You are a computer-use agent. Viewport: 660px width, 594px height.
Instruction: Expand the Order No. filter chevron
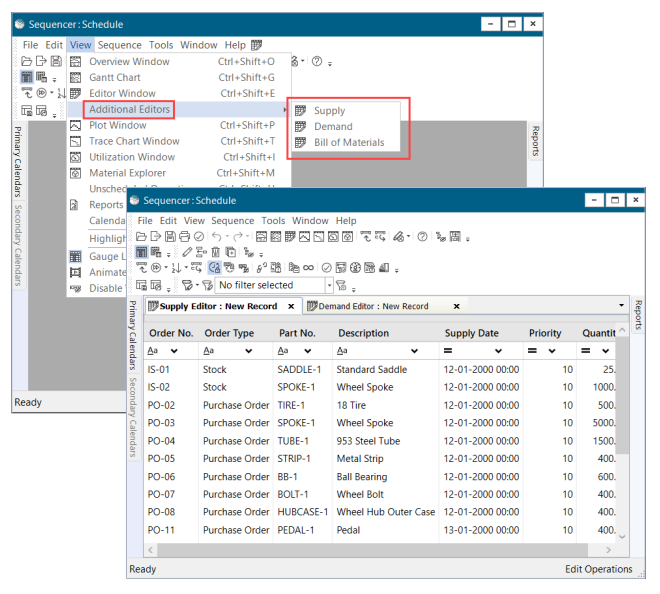[174, 351]
